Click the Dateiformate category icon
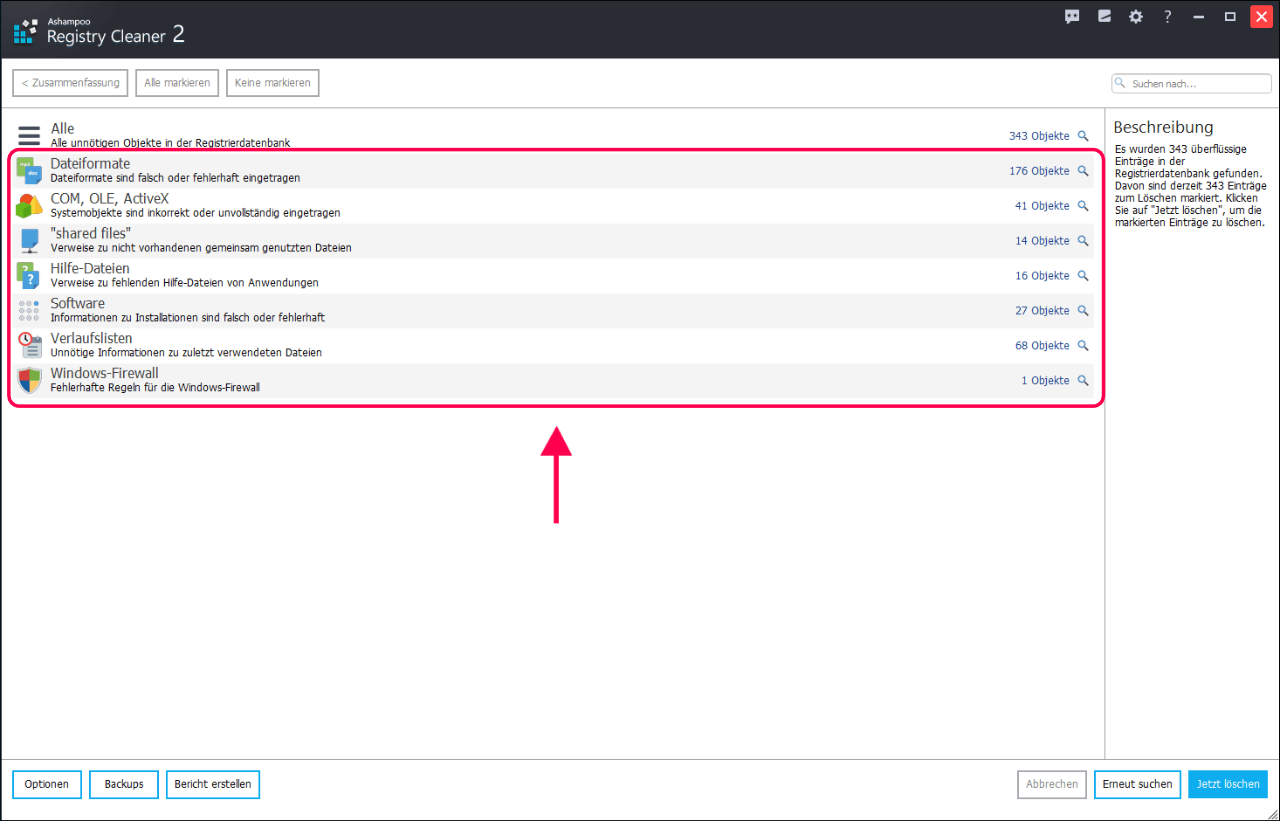Screen dimensions: 1280x821 [x=29, y=171]
